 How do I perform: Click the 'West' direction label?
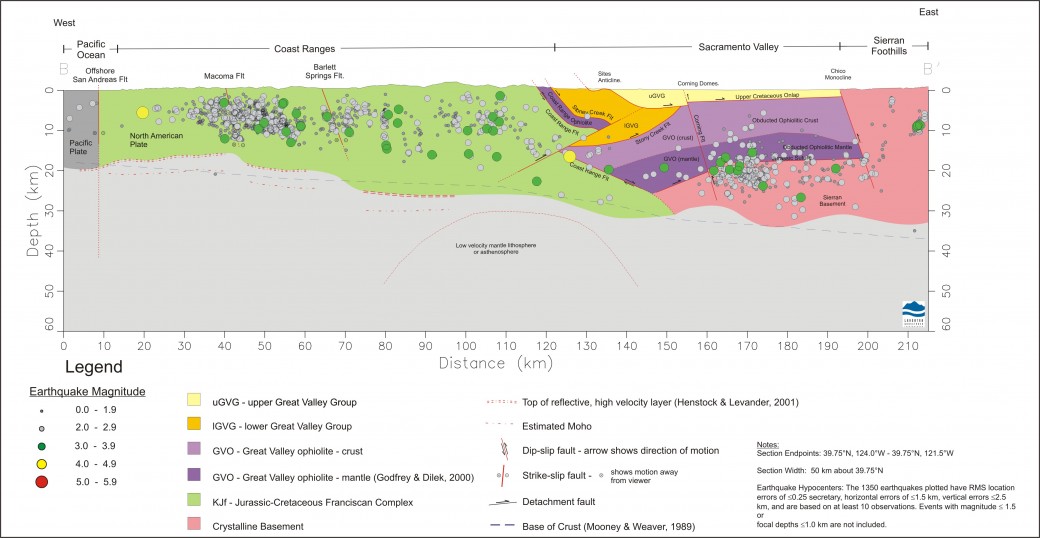click(65, 23)
